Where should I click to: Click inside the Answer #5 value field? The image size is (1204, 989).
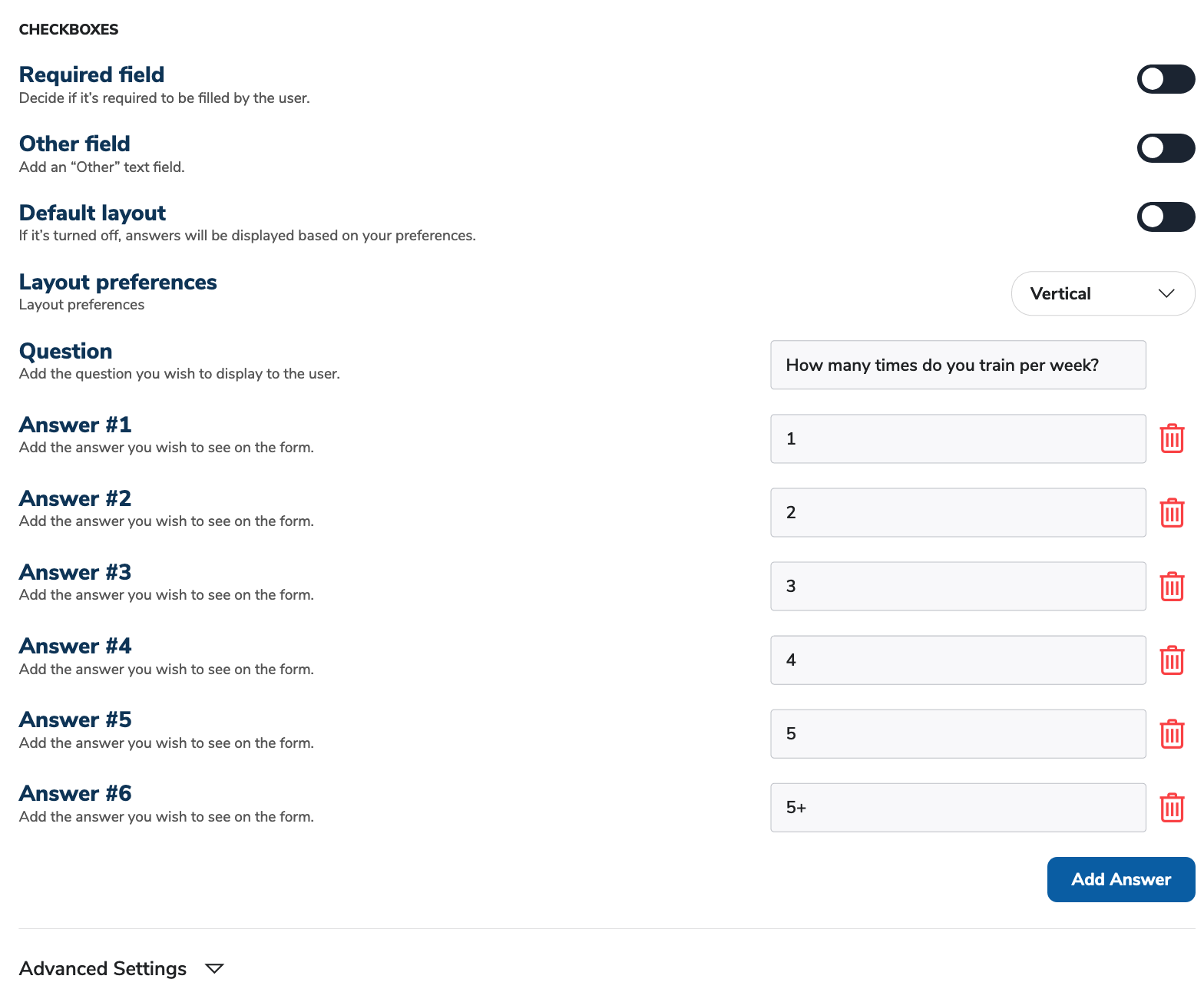pyautogui.click(x=958, y=733)
